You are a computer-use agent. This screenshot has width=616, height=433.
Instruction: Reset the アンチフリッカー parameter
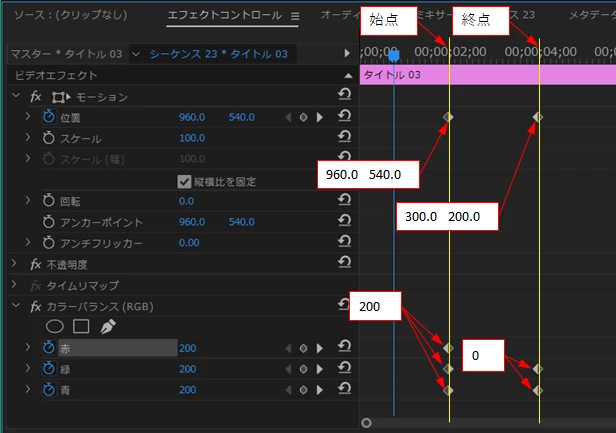coord(344,241)
